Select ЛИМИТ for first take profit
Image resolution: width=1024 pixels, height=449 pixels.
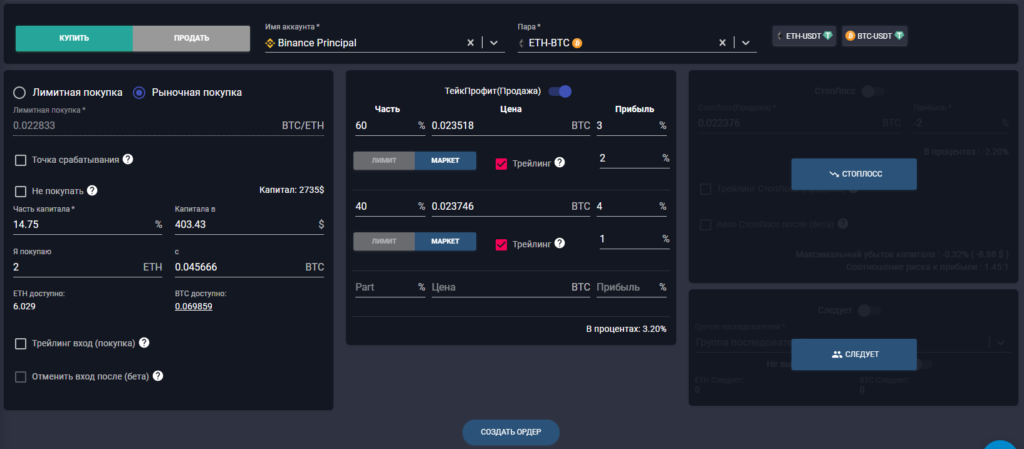384,161
